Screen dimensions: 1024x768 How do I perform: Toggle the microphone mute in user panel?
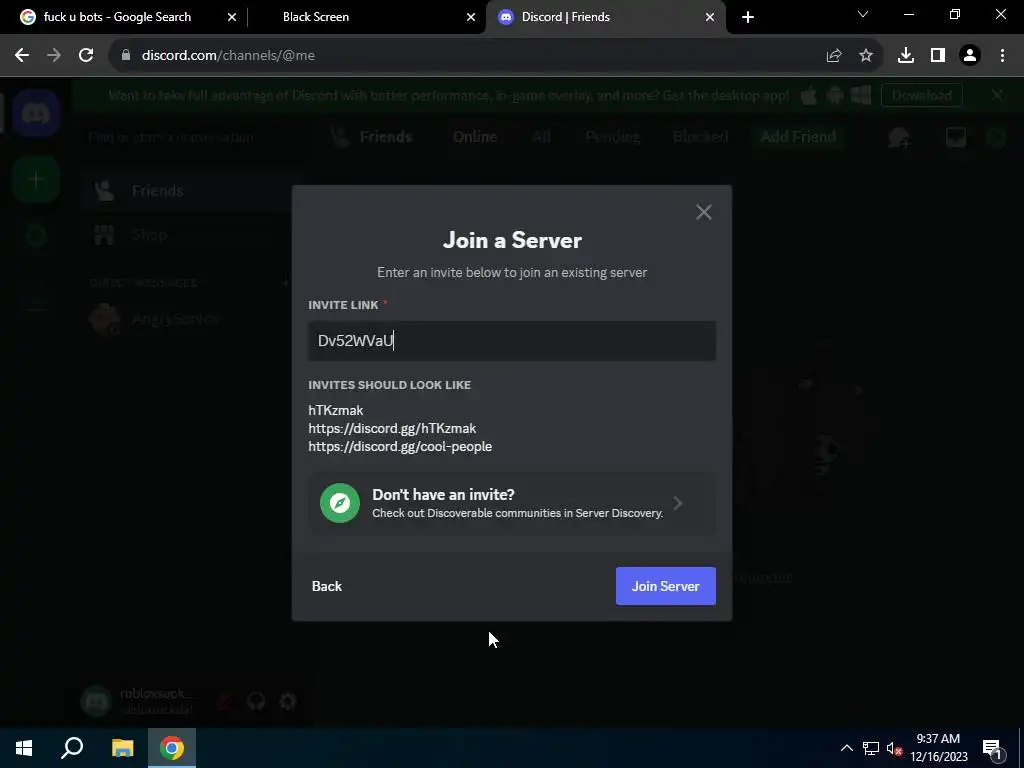coord(226,701)
